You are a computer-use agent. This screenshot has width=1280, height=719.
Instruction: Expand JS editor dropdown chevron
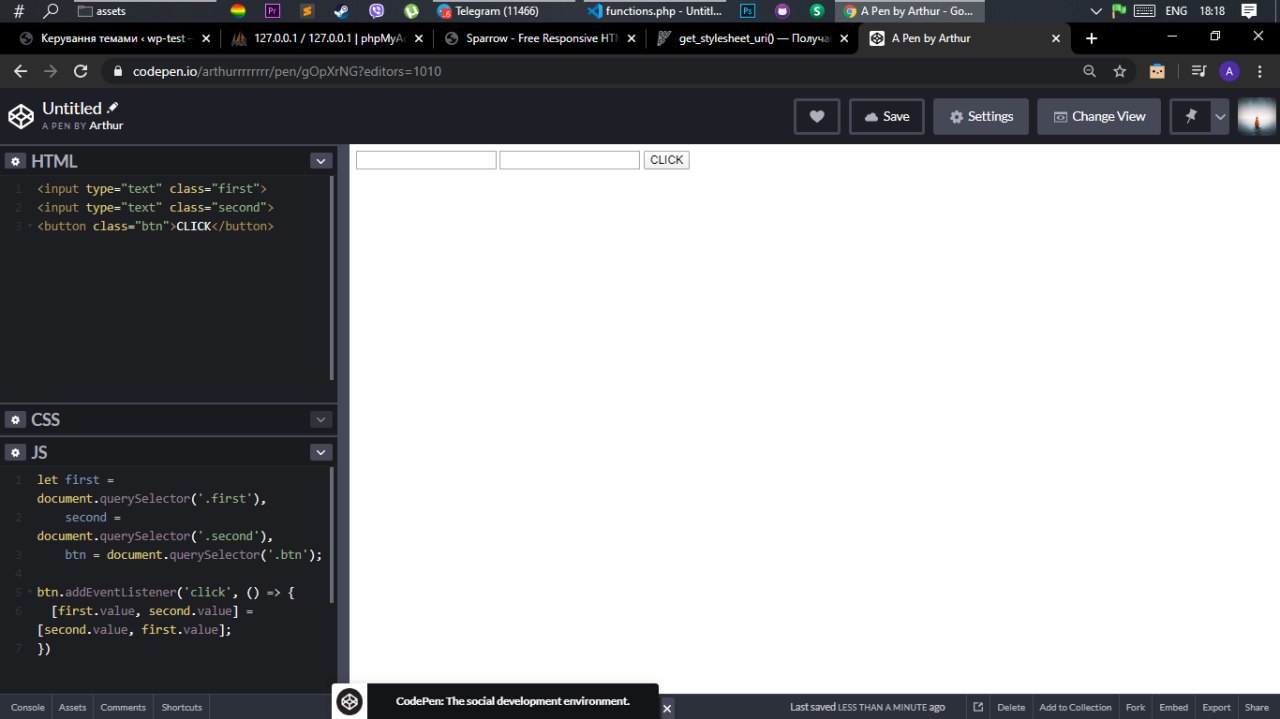point(320,452)
